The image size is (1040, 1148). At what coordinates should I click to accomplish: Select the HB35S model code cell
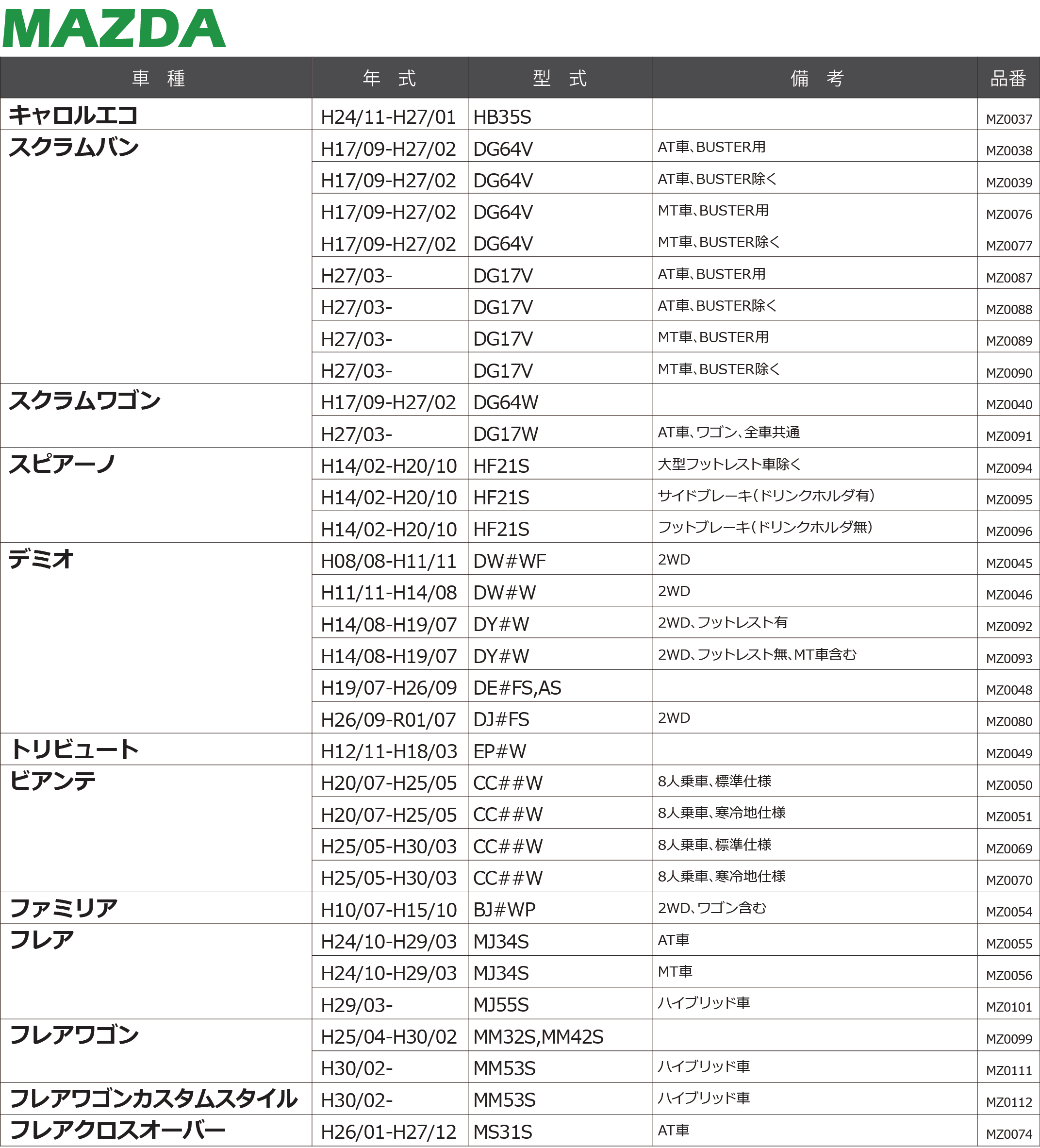pyautogui.click(x=502, y=117)
